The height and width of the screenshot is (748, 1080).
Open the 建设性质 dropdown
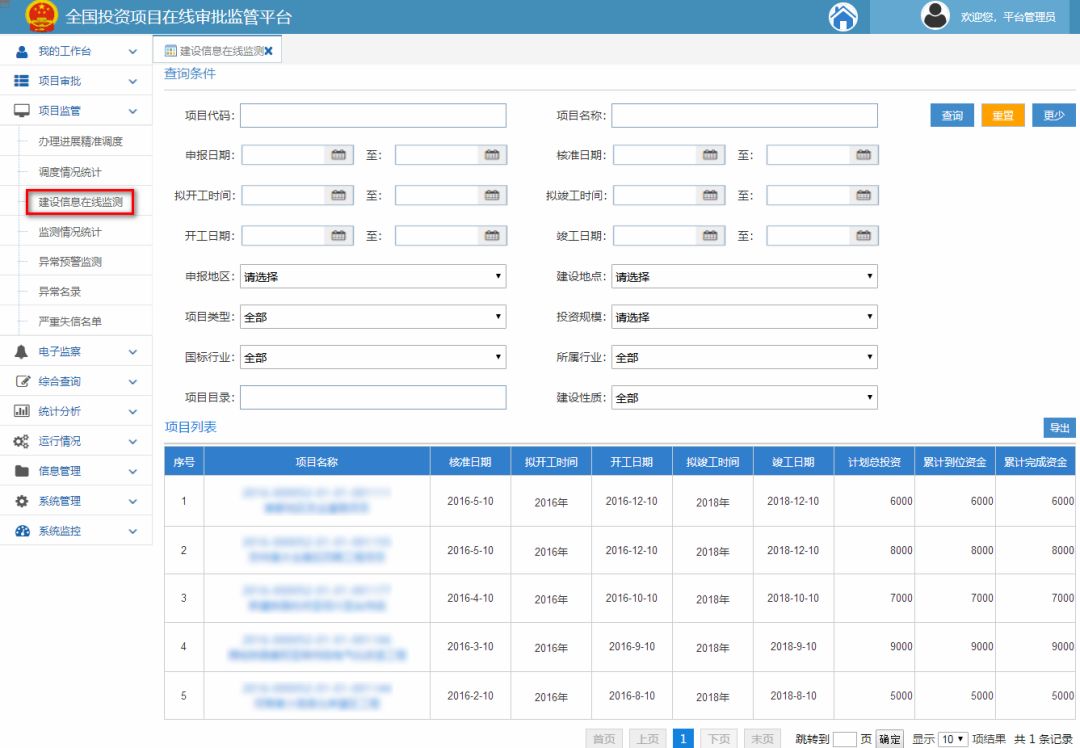coord(744,398)
